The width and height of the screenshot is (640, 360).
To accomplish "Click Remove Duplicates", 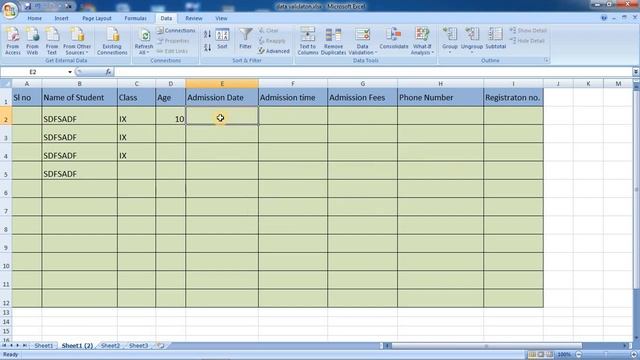I will coord(333,41).
